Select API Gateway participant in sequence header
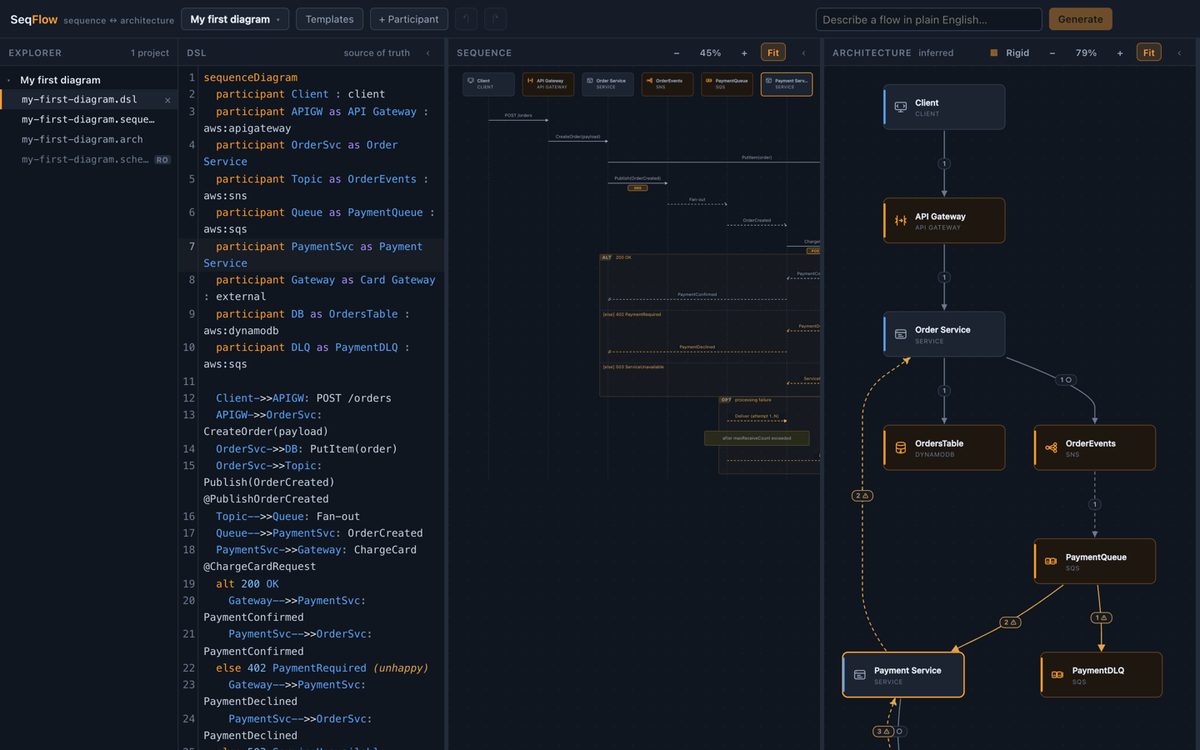 click(548, 84)
